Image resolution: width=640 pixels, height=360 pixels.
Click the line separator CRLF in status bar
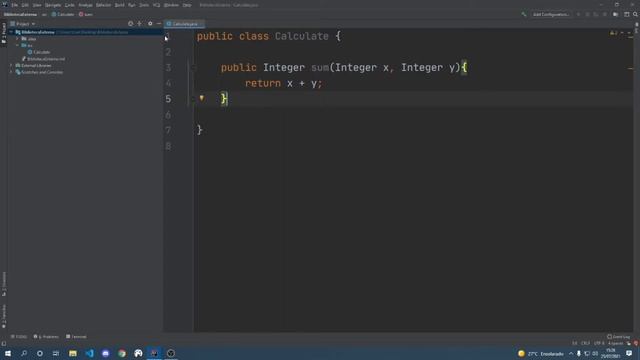(586, 343)
